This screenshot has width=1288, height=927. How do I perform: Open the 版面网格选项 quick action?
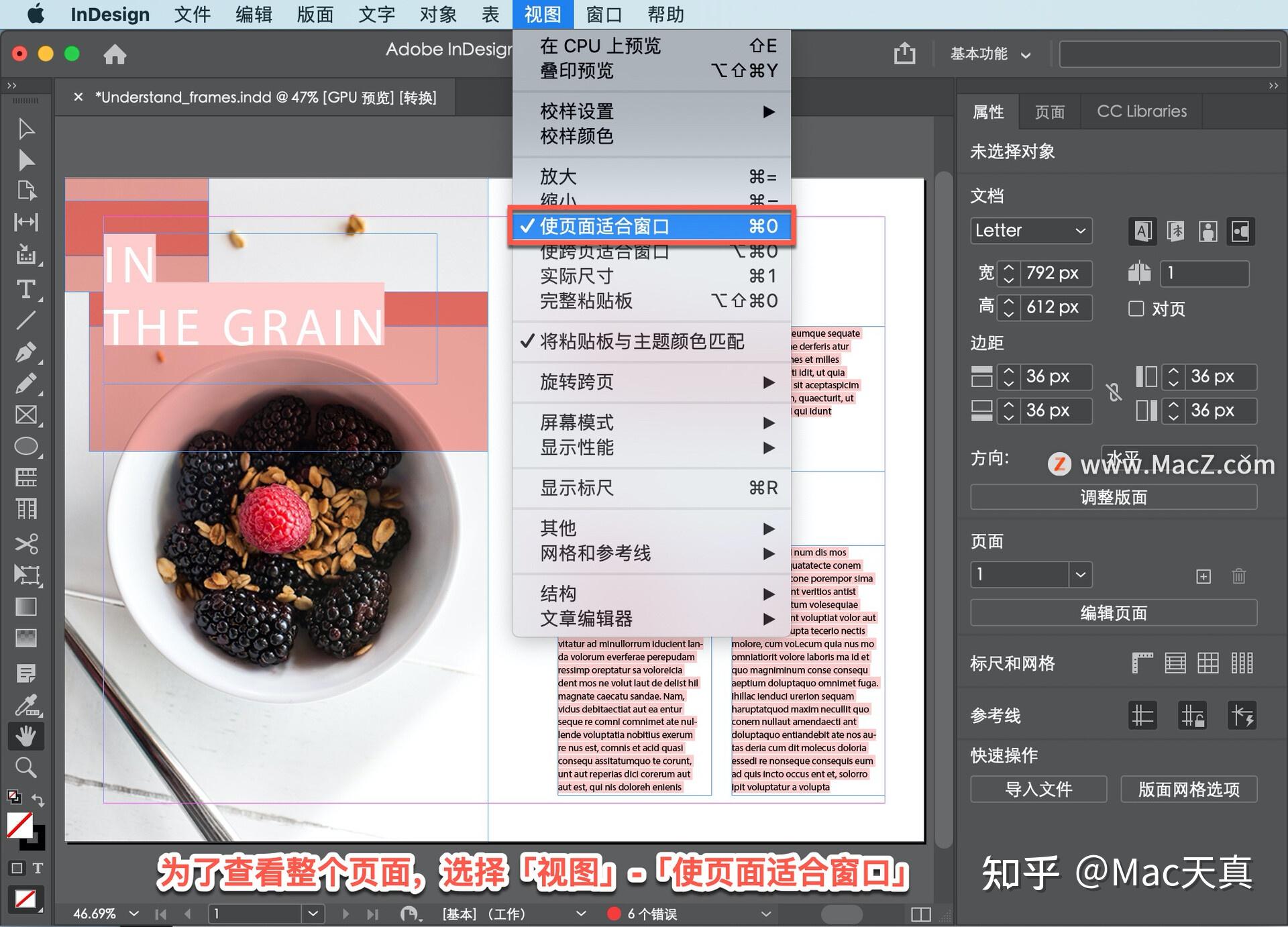point(1189,789)
